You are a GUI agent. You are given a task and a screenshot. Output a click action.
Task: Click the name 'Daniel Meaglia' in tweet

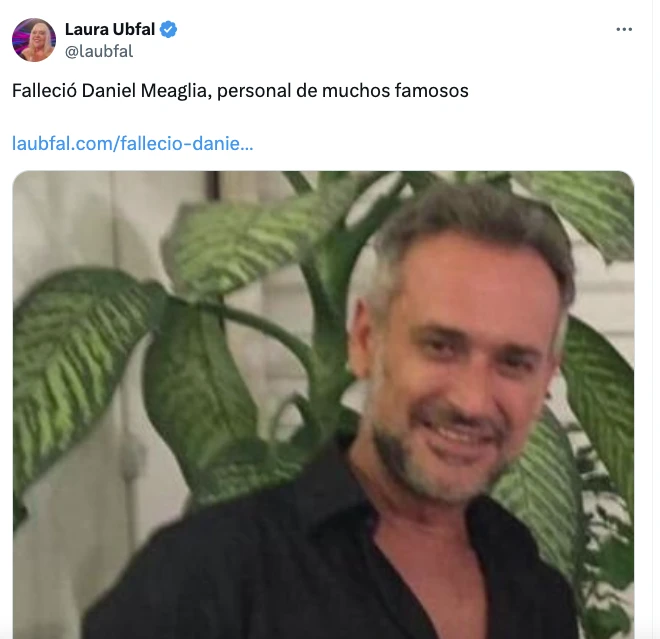(x=144, y=91)
